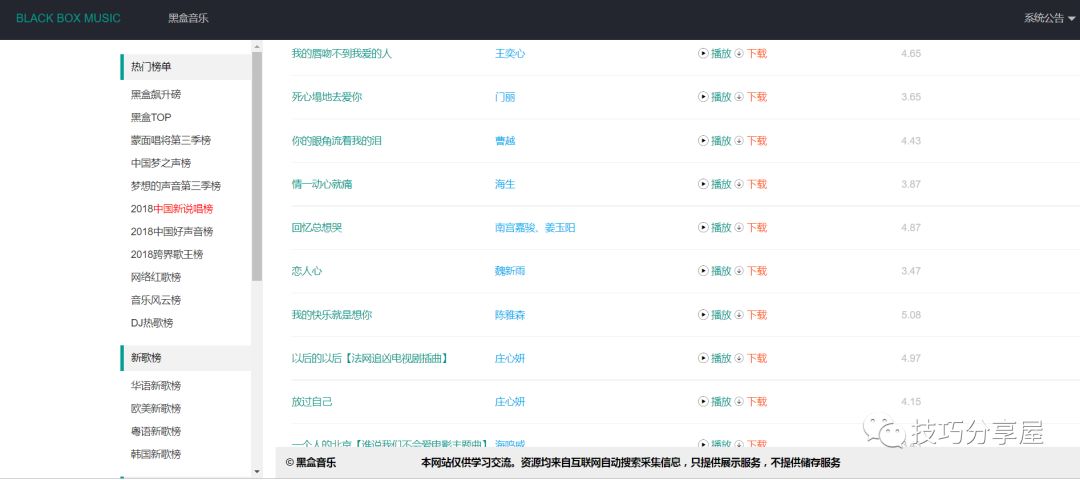
Task: Download the song 放过自己
Action: tap(751, 401)
